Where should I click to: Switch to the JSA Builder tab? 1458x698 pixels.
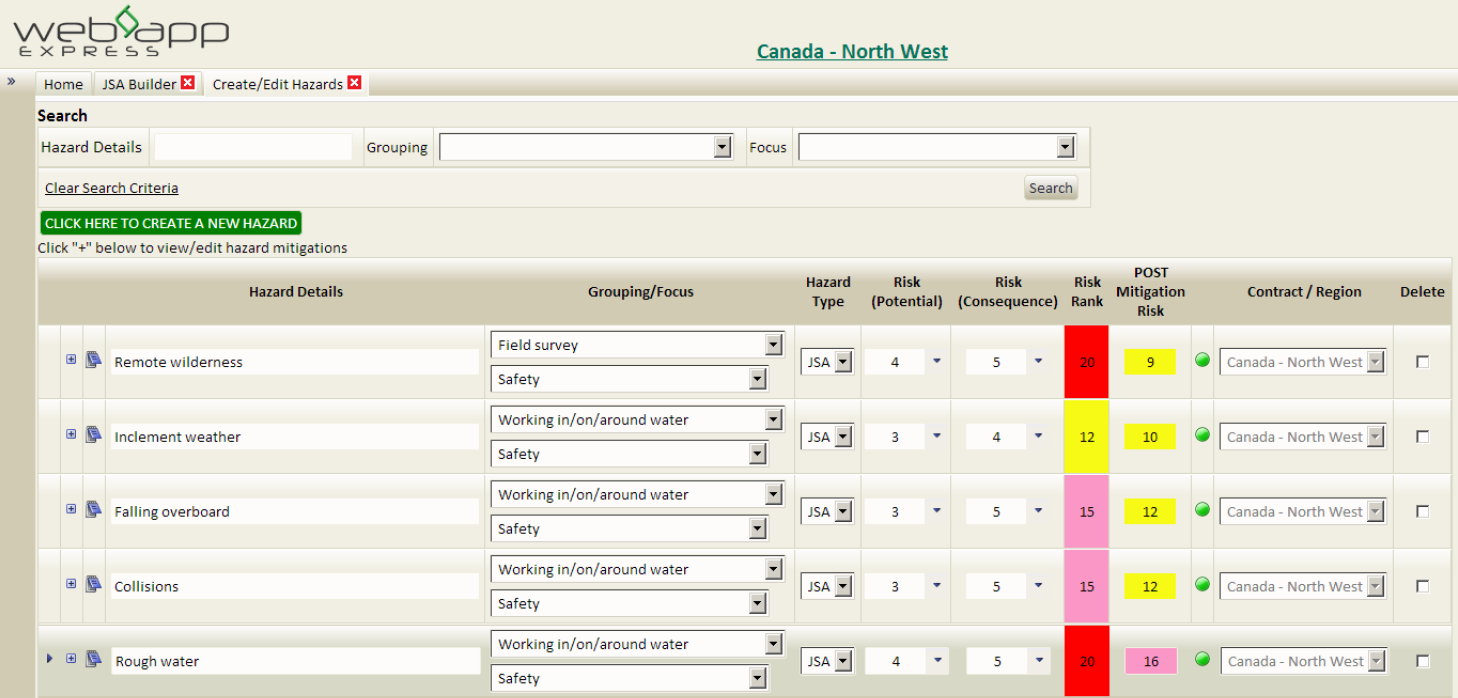(x=139, y=84)
